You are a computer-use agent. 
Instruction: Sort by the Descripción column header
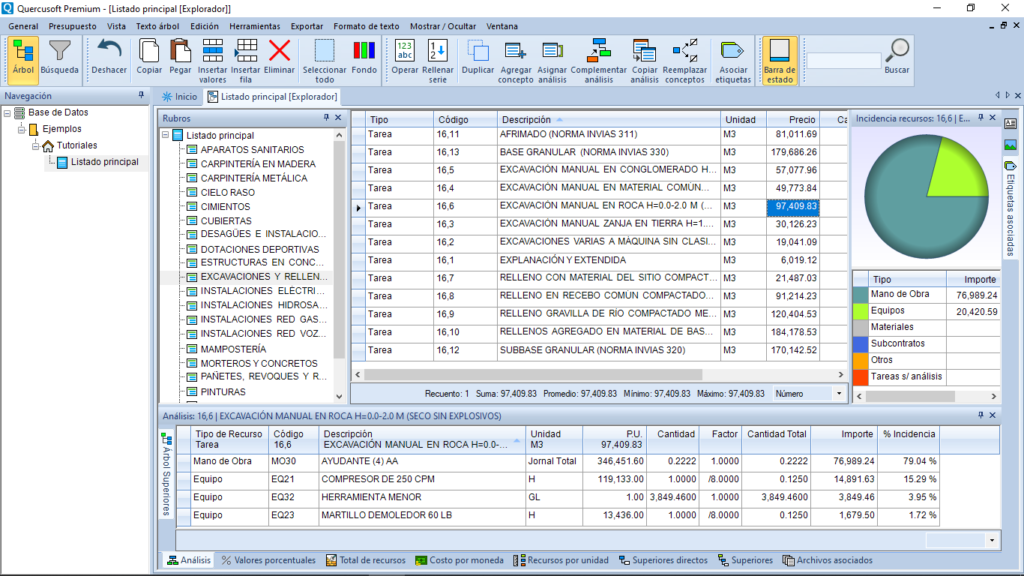[607, 120]
